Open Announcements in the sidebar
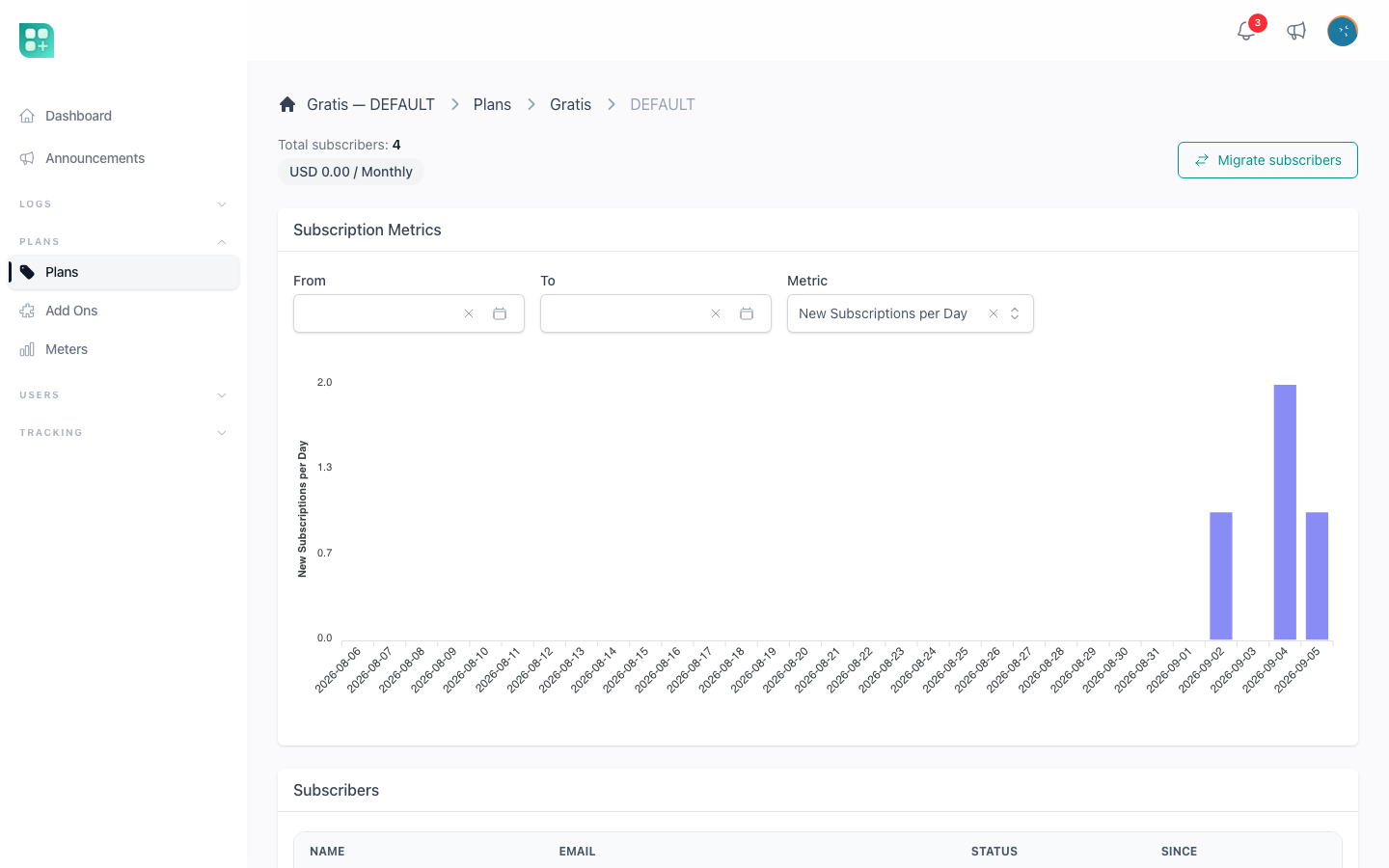This screenshot has width=1389, height=868. click(x=123, y=158)
